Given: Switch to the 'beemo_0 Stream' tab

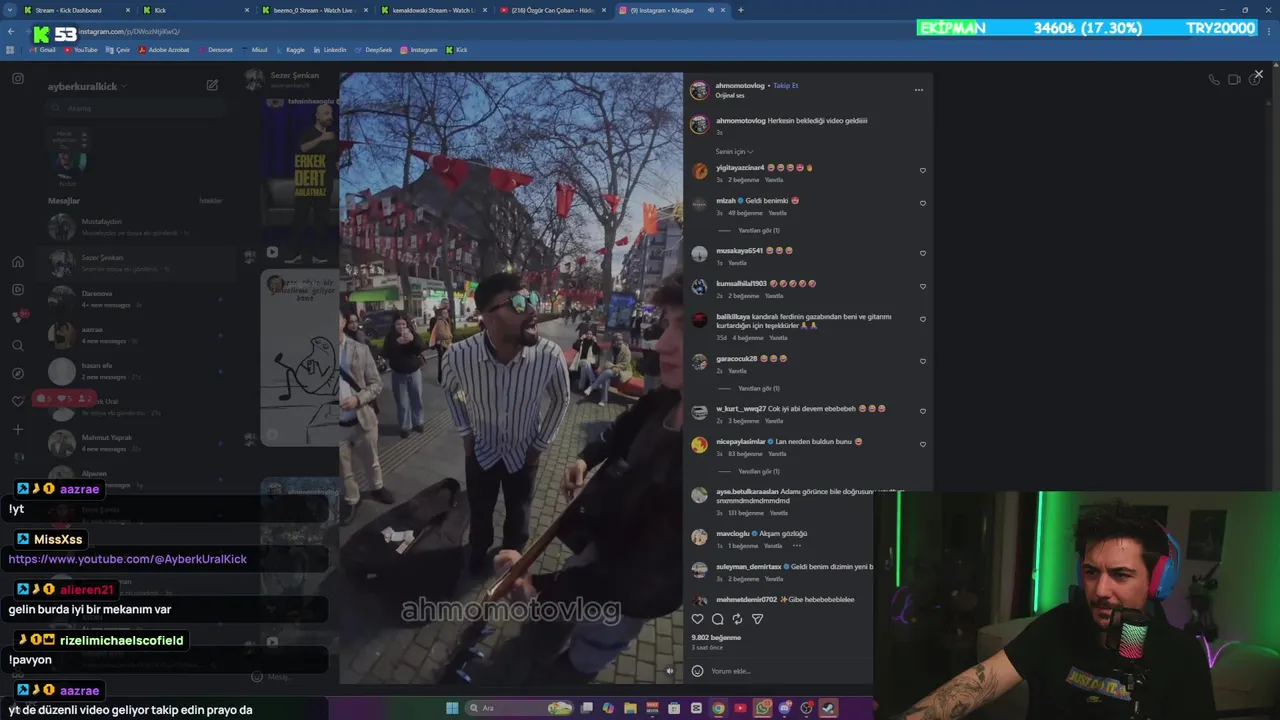Looking at the screenshot, I should point(315,10).
